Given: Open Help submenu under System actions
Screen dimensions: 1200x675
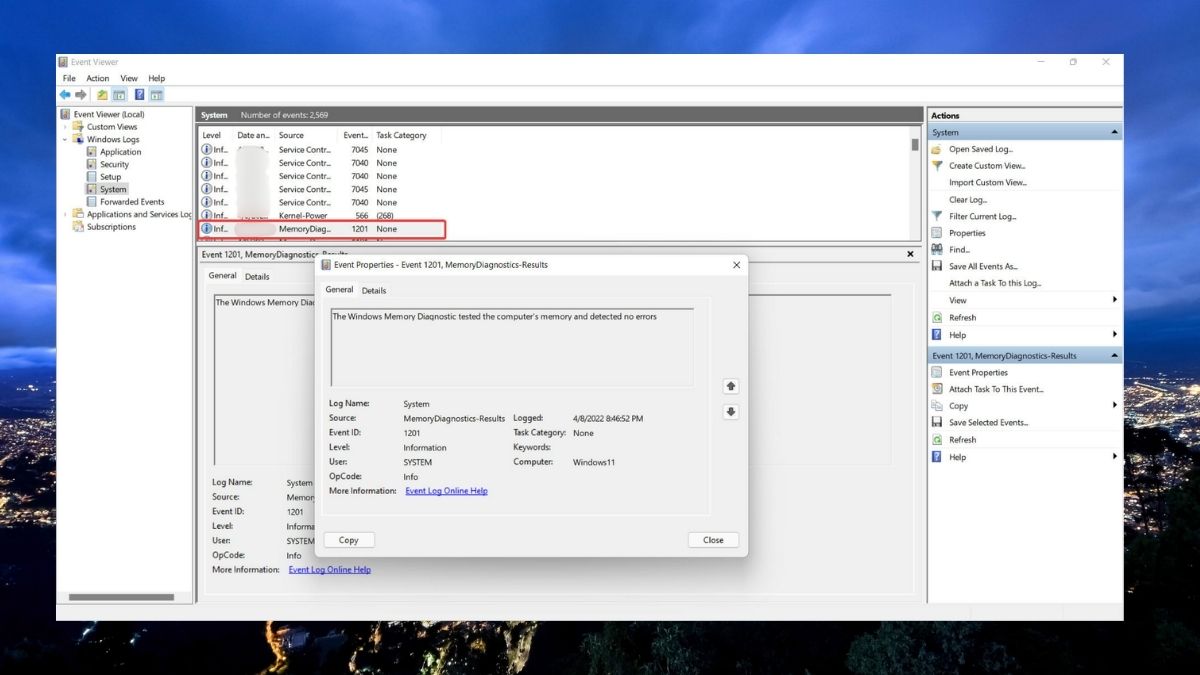Looking at the screenshot, I should coord(1025,335).
